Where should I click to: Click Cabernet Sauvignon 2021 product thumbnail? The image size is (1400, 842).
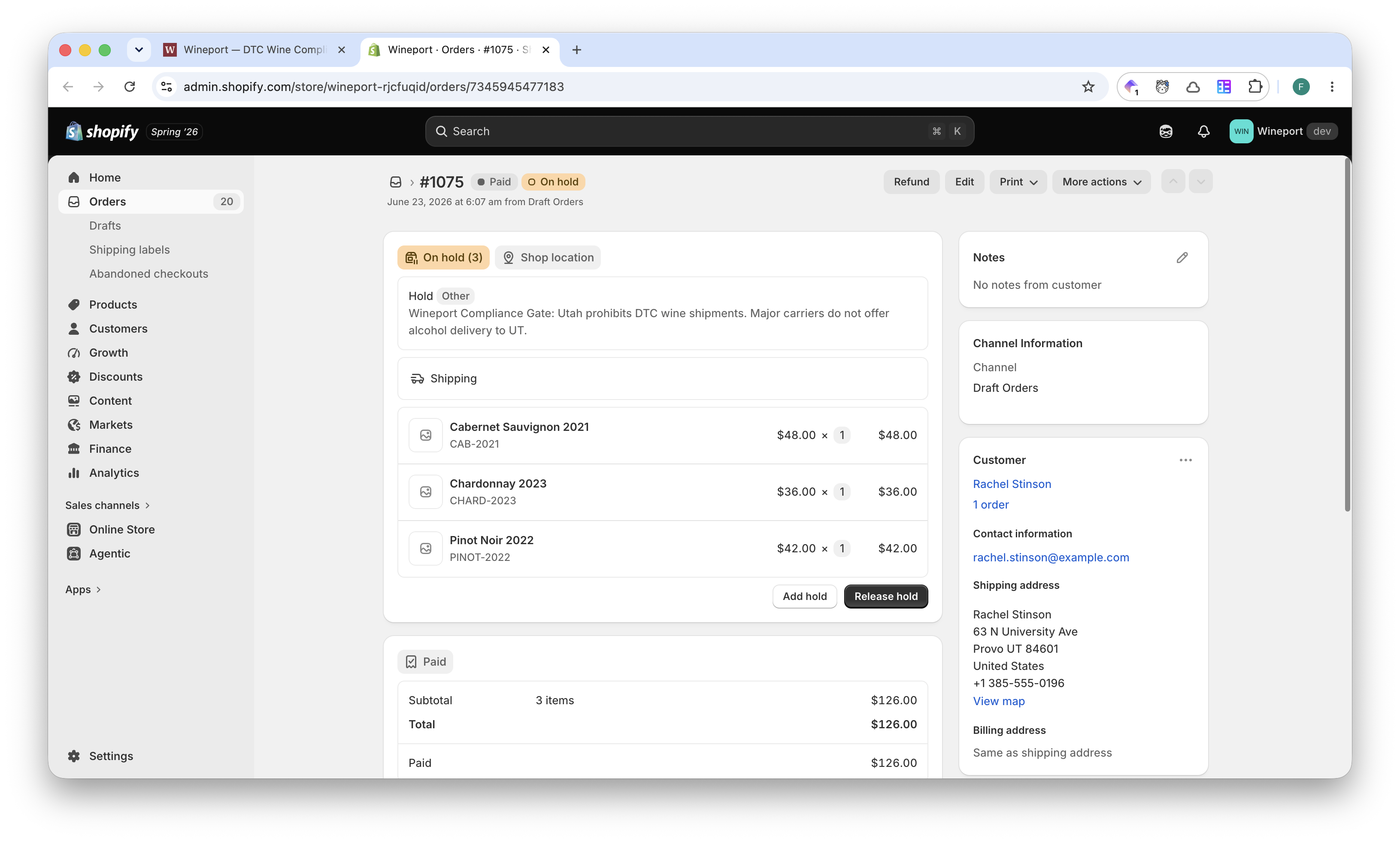coord(425,435)
